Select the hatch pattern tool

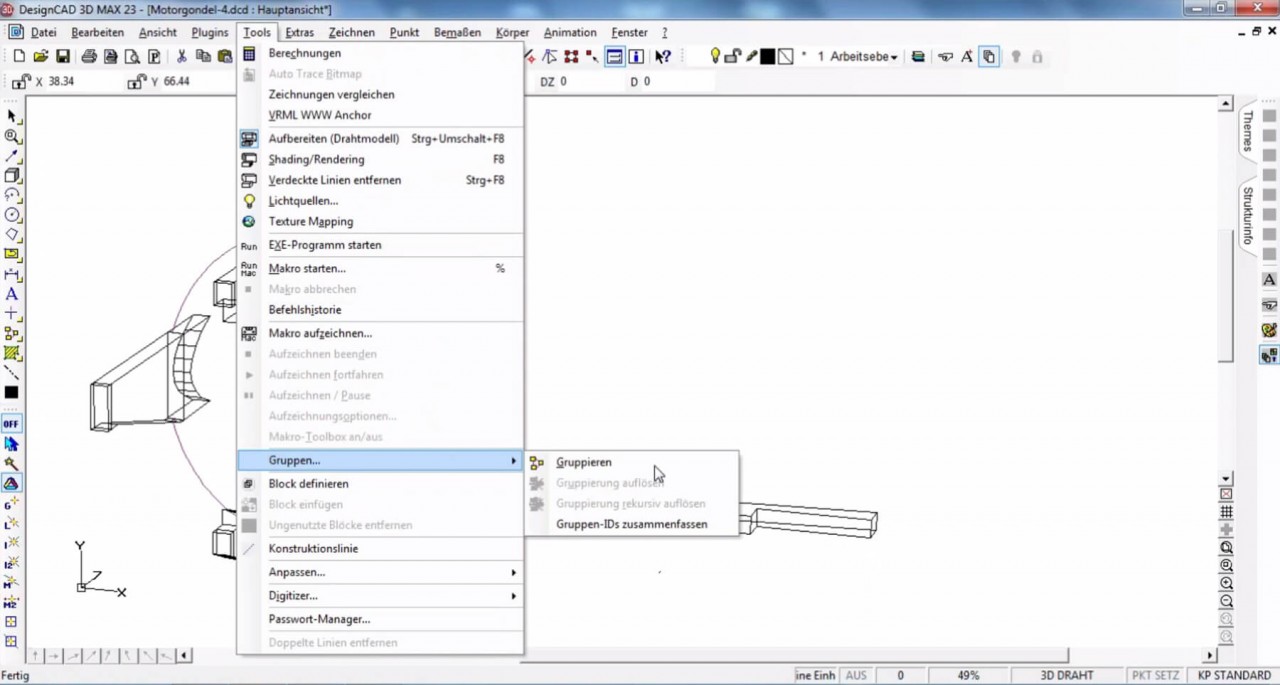click(x=11, y=352)
